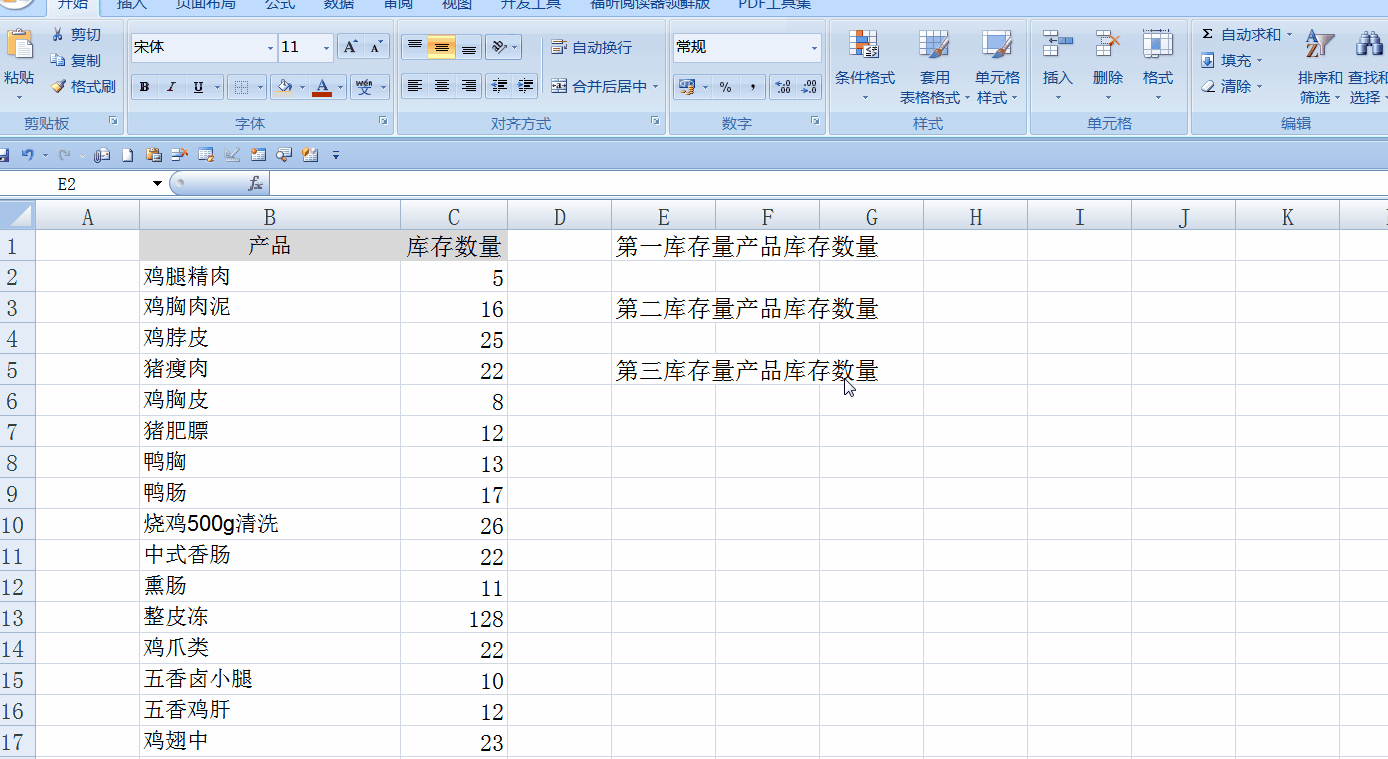The height and width of the screenshot is (759, 1388).
Task: Enable Wrap Text (自动换行)
Action: [x=591, y=47]
